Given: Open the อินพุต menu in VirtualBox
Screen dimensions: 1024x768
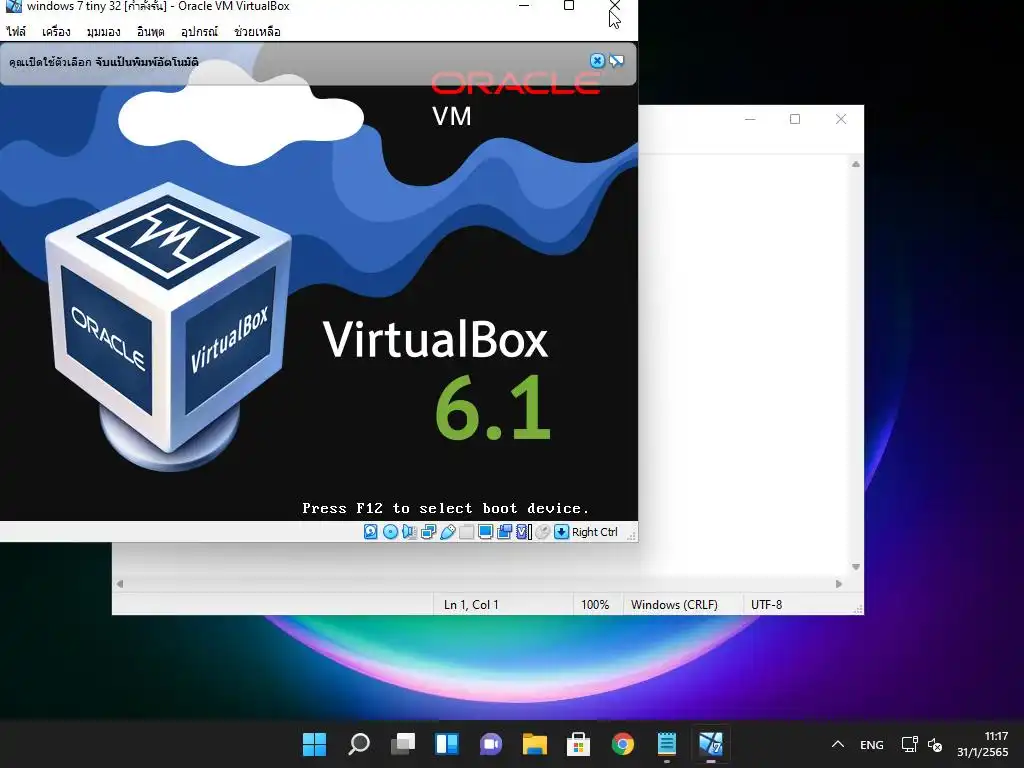Looking at the screenshot, I should coord(150,31).
